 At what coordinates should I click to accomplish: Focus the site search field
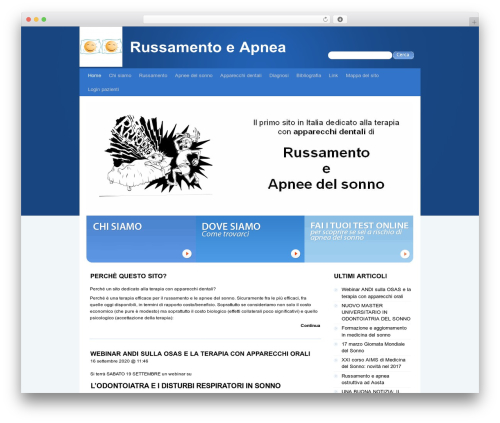point(360,55)
